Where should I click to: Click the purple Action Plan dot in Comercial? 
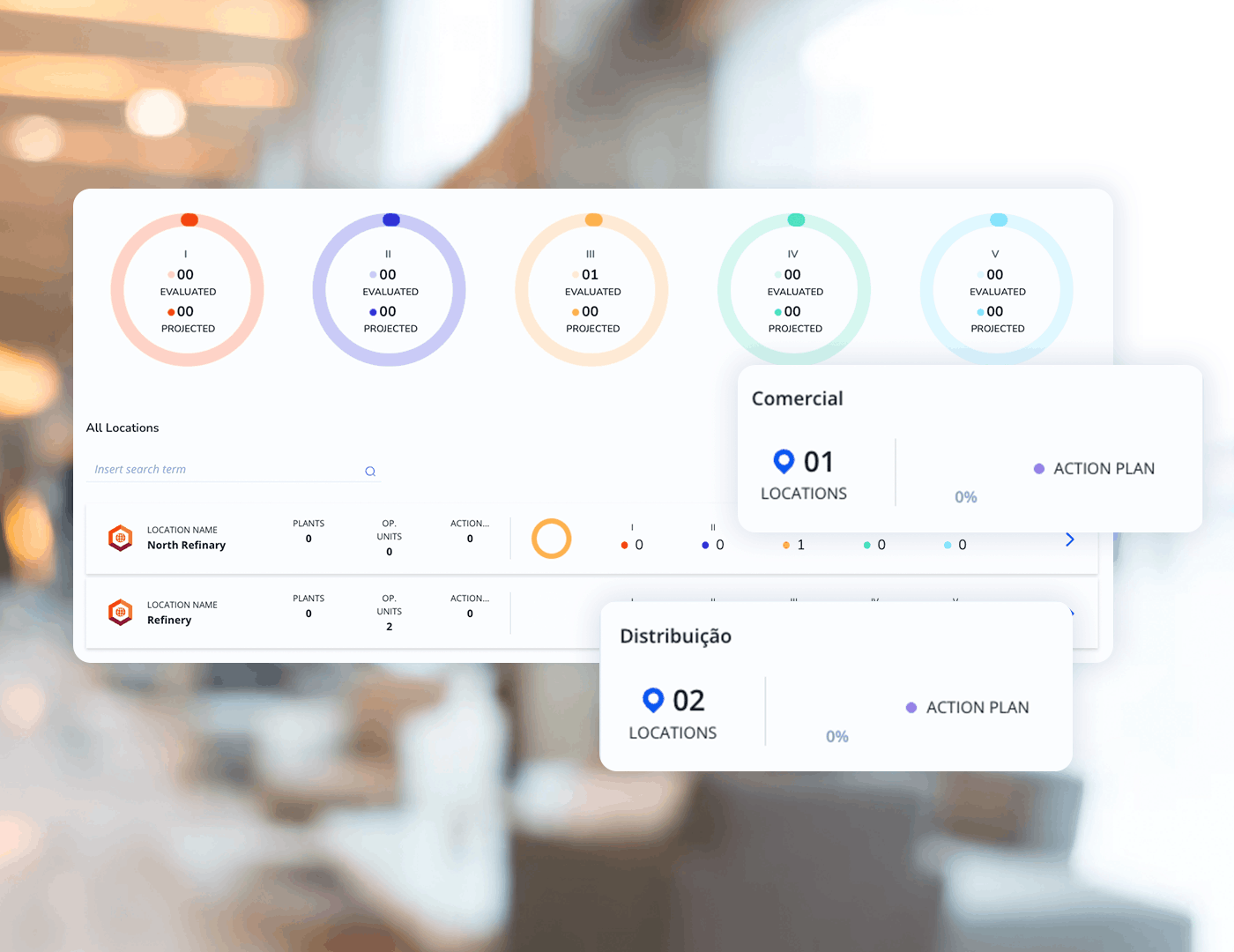(1039, 469)
